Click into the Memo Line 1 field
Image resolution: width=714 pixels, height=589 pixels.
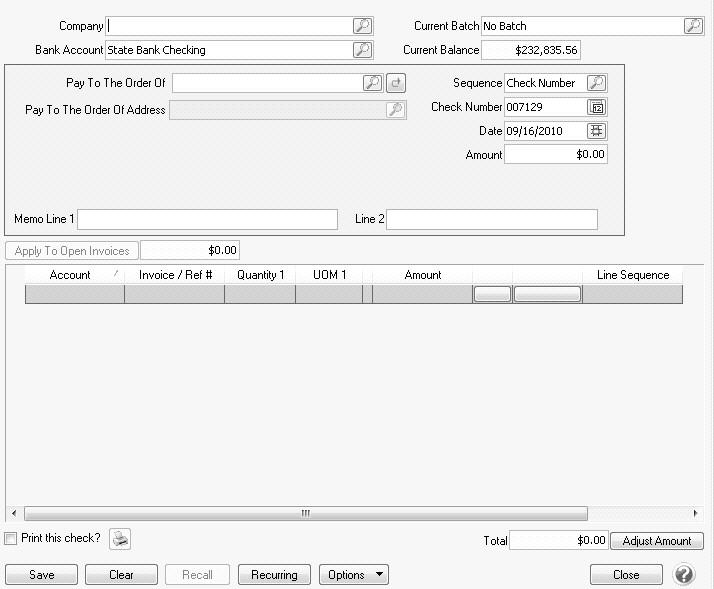click(208, 219)
